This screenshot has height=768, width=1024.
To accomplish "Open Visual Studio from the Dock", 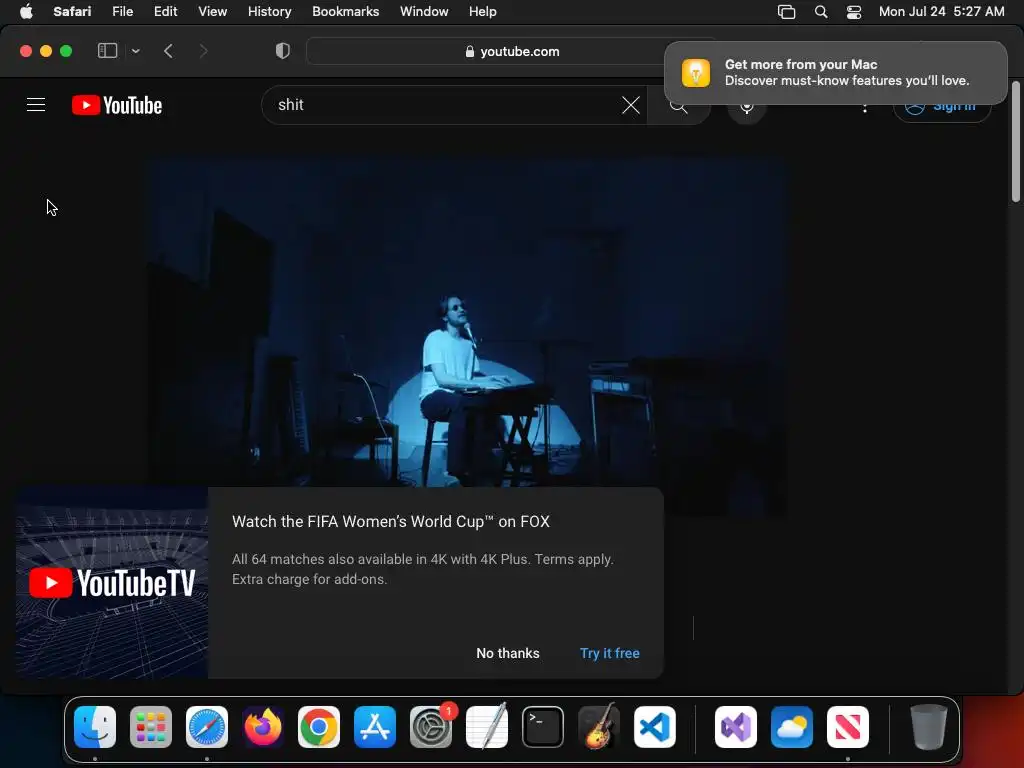I will tap(736, 726).
